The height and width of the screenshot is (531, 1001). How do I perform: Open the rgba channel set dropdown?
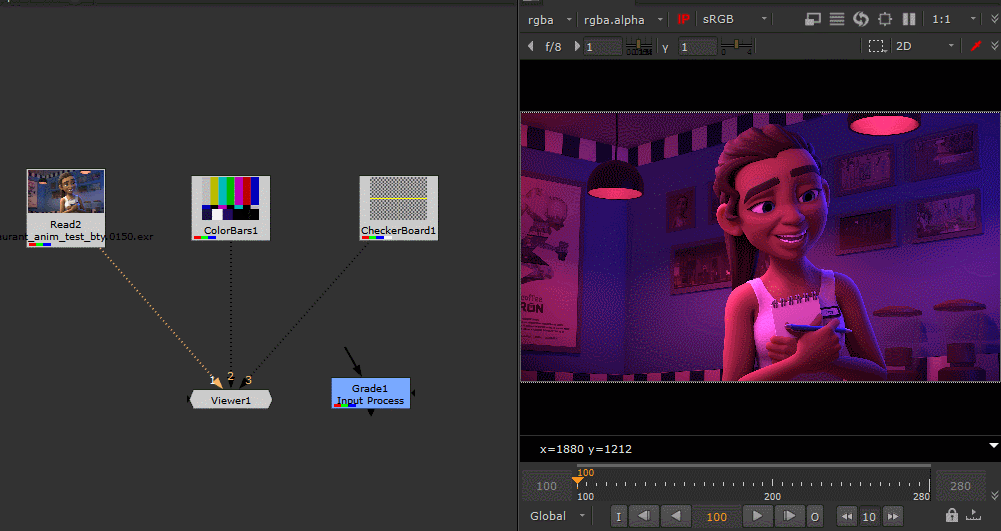click(548, 20)
